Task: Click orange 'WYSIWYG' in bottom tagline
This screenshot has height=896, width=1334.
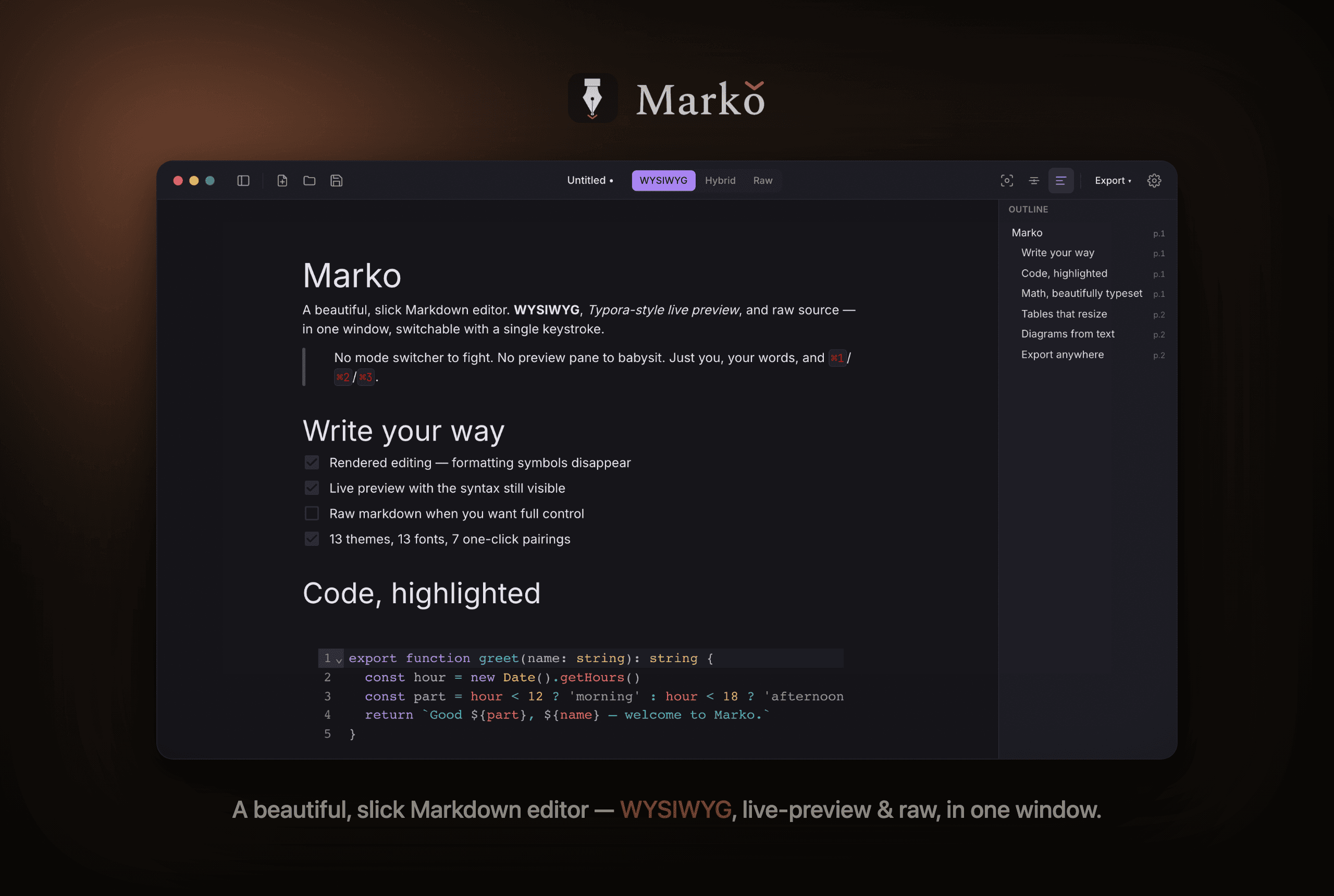Action: [x=675, y=810]
